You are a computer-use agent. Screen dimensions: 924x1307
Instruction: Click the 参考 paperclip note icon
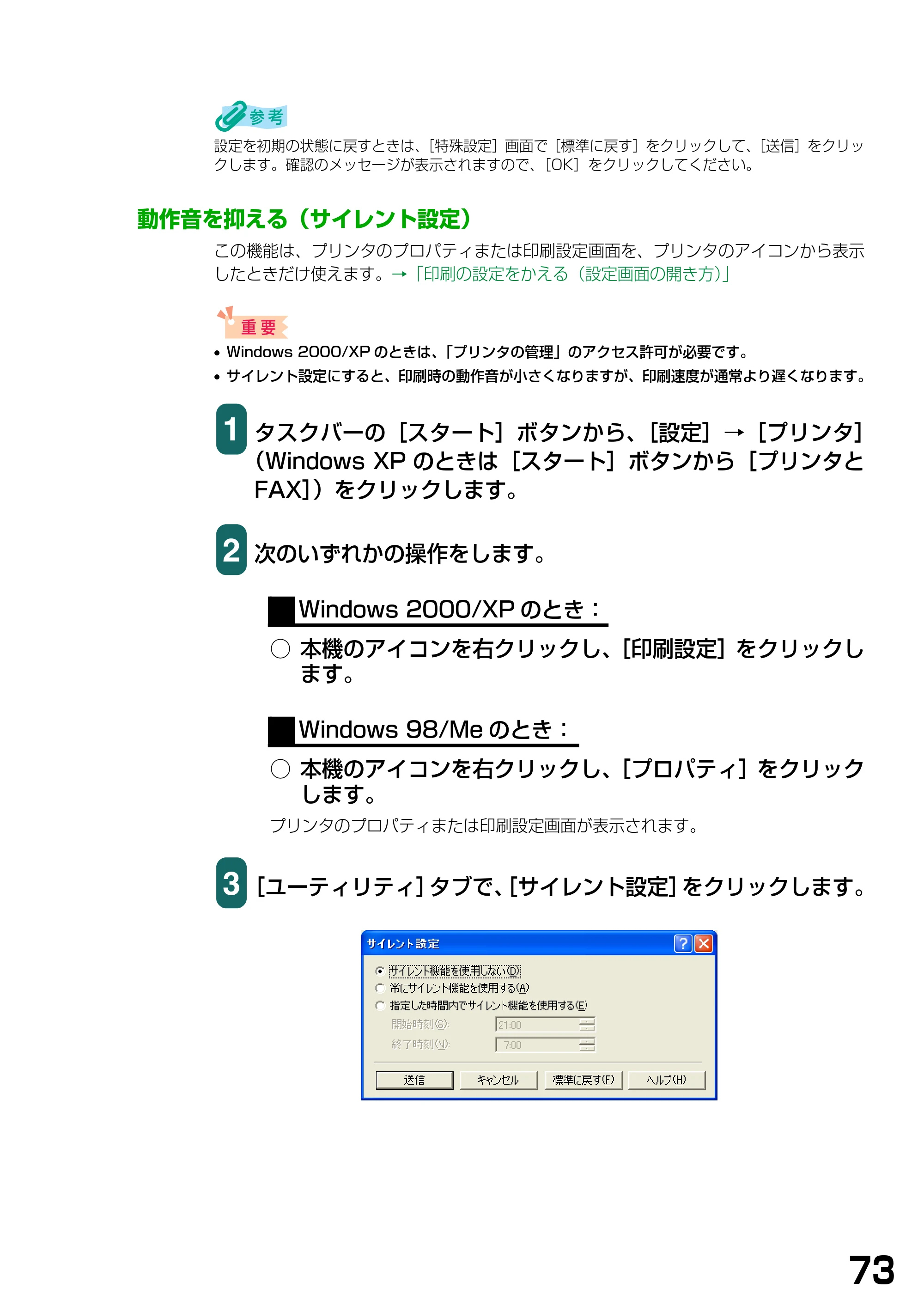coord(251,116)
